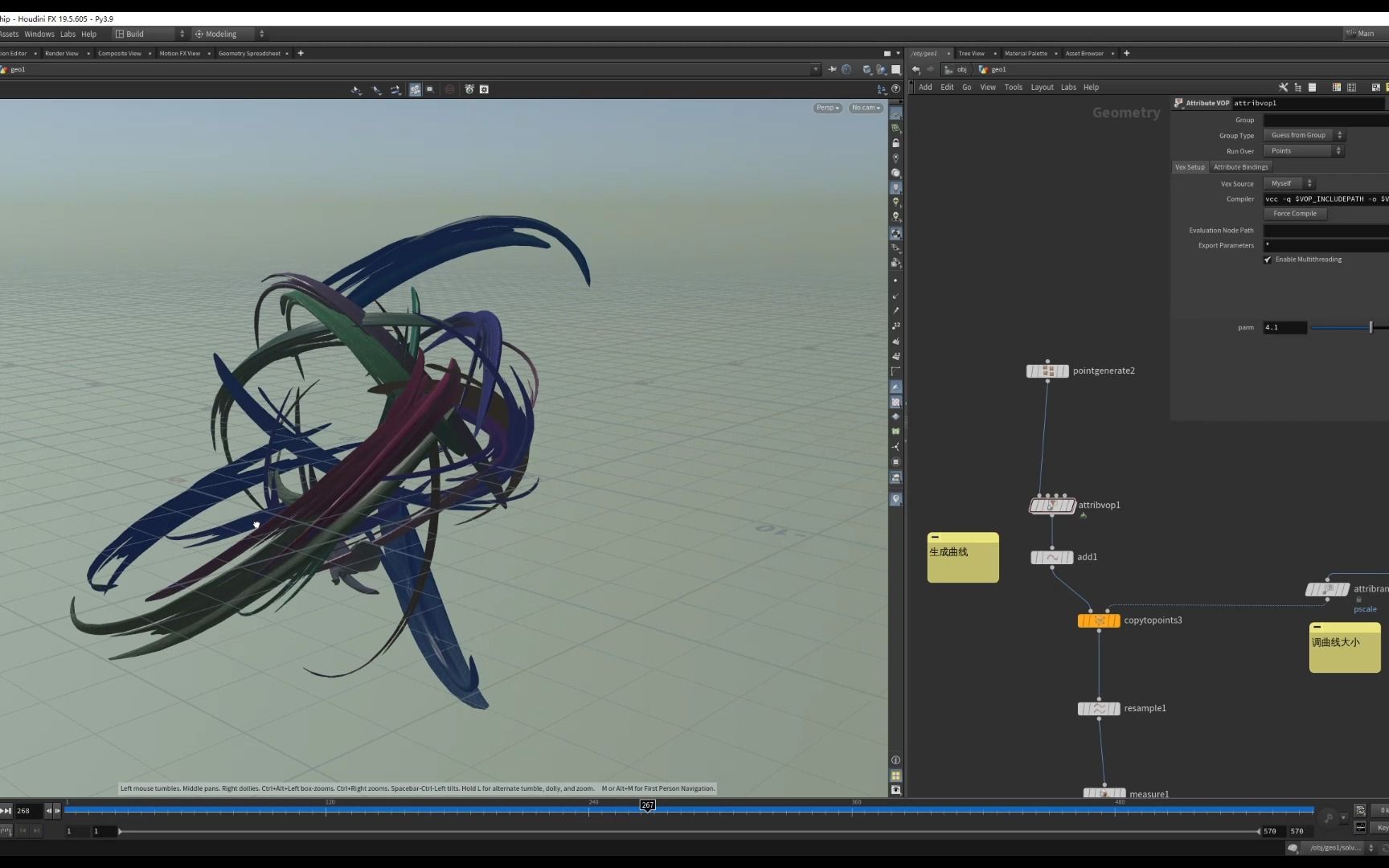Click the render region icon in viewport toolbar
The height and width of the screenshot is (868, 1389).
pyautogui.click(x=484, y=89)
